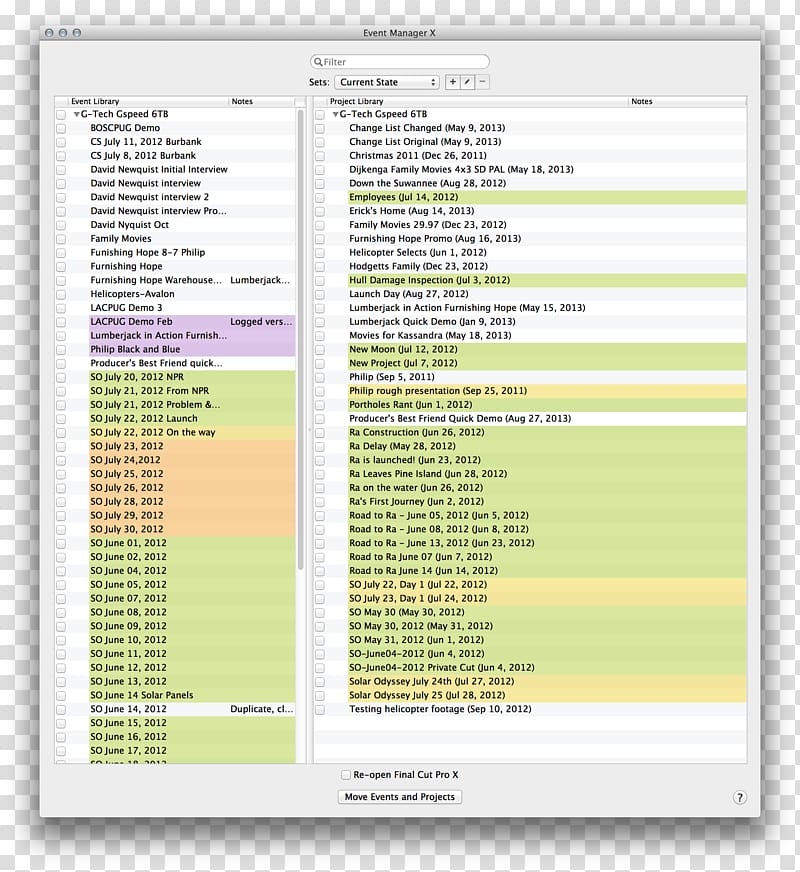This screenshot has width=800, height=872.
Task: Enable the Re-open Final Cut Pro X checkbox
Action: pos(346,775)
